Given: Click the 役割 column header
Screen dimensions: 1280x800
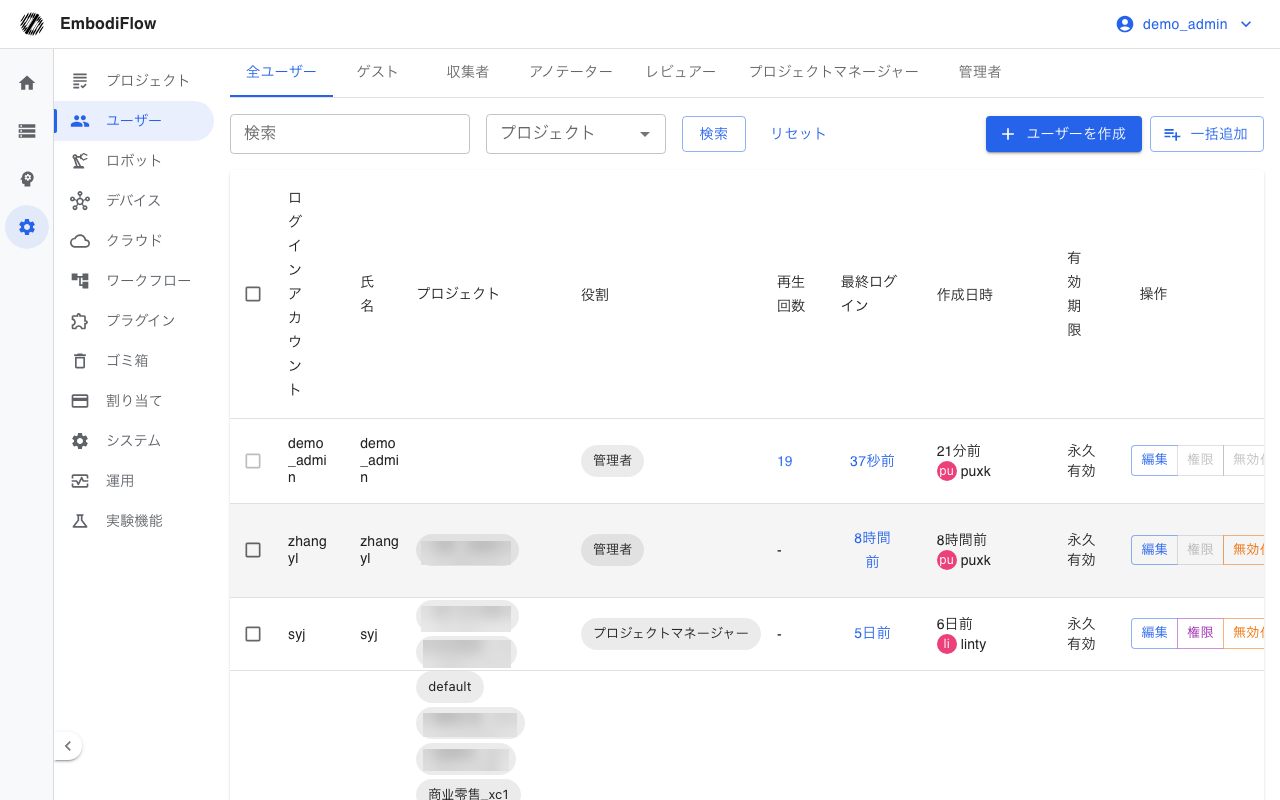Looking at the screenshot, I should 595,295.
